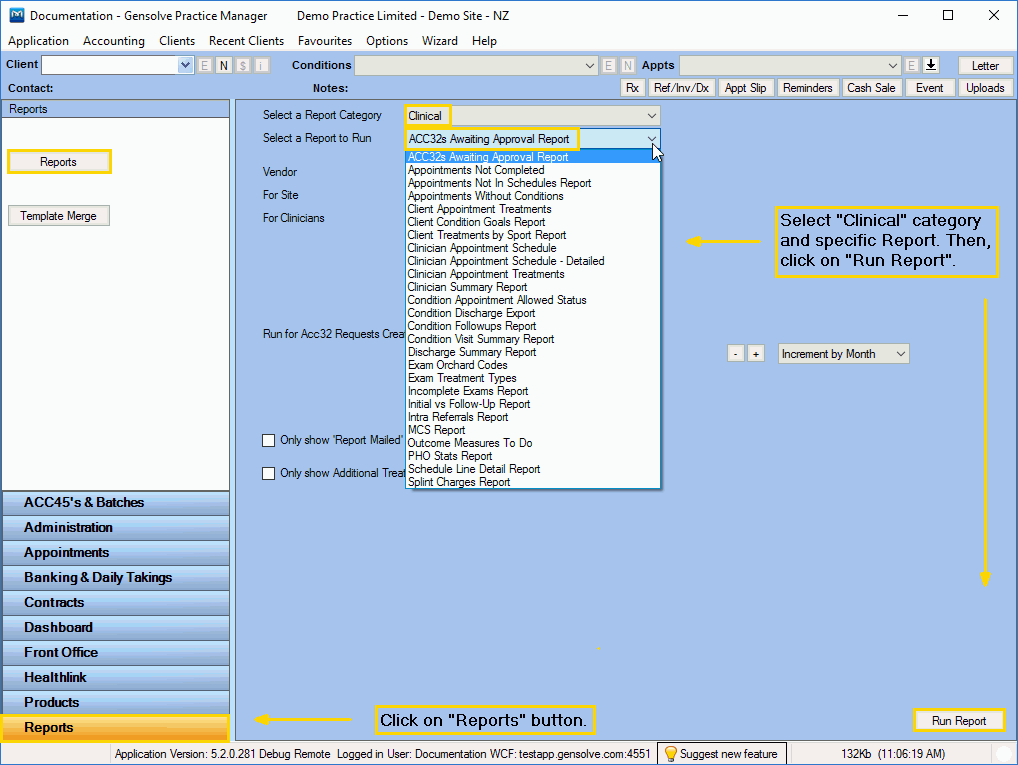Select Appointments Not Completed from the list
Viewport: 1018px width, 765px height.
[x=532, y=170]
